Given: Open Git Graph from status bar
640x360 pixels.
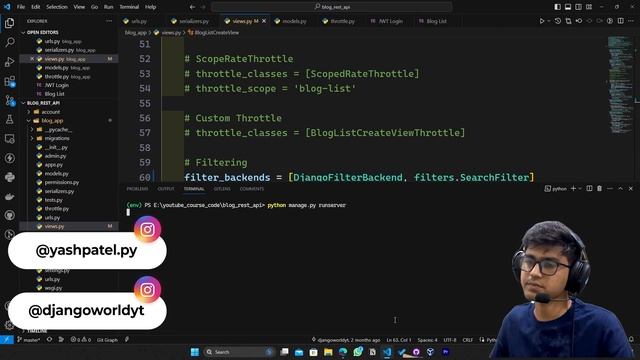Looking at the screenshot, I should click(107, 340).
